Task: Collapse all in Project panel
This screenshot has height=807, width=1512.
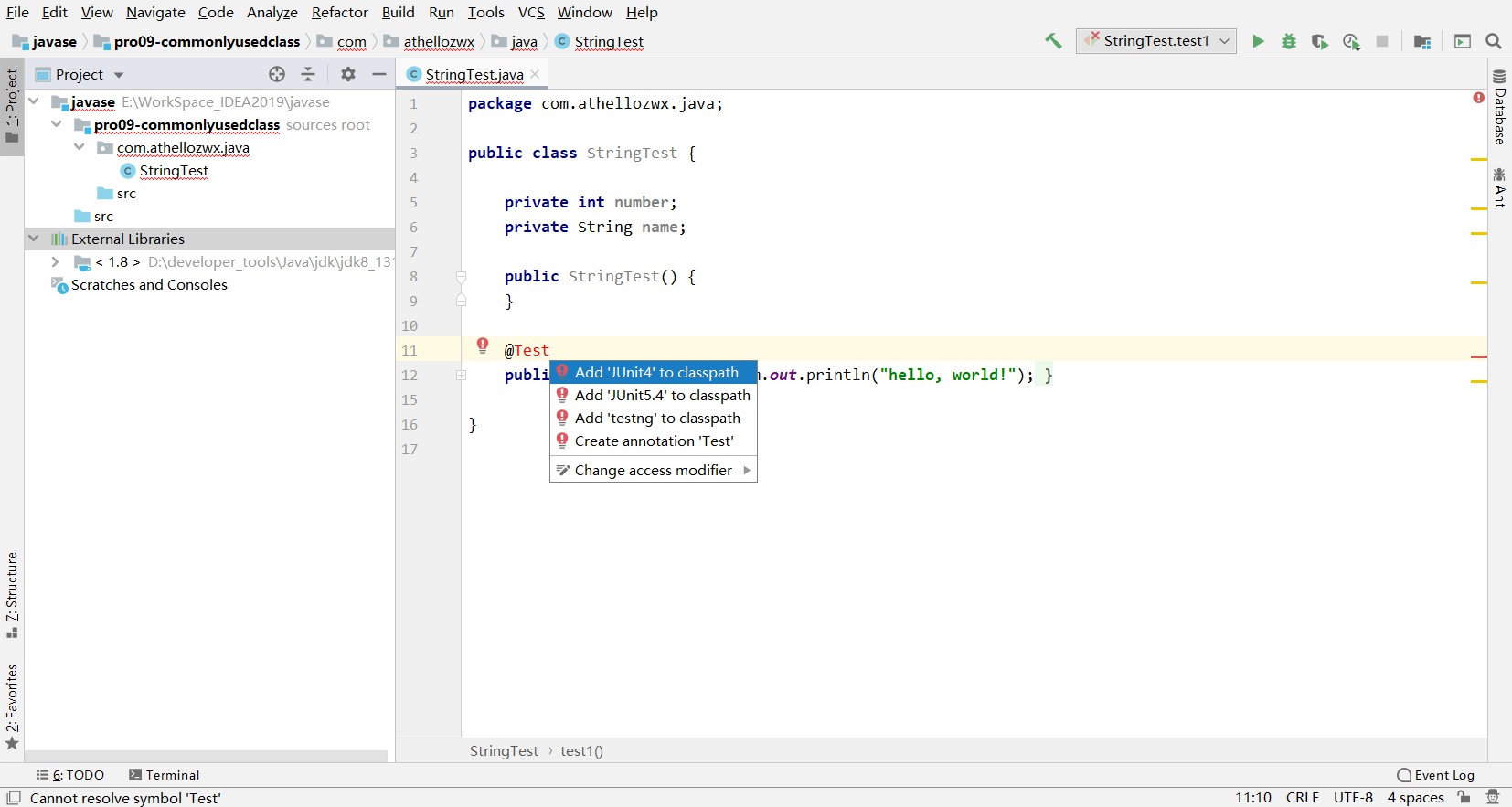Action: tap(308, 74)
